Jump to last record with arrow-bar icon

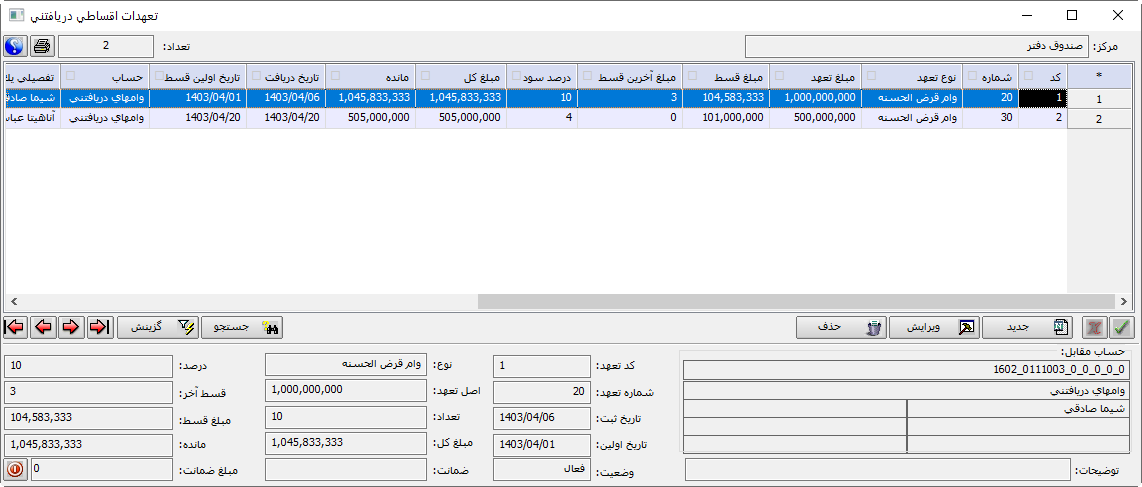[99, 327]
